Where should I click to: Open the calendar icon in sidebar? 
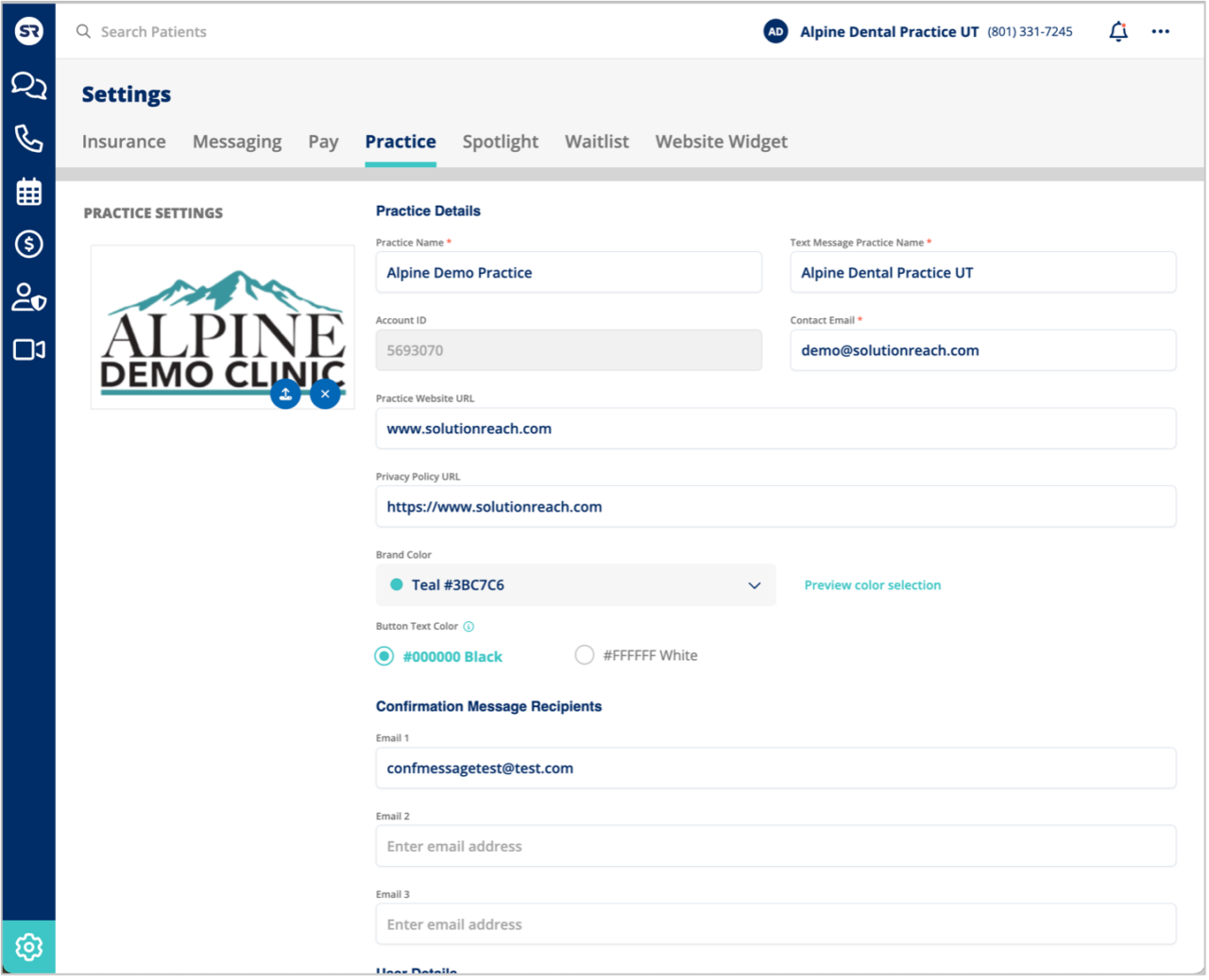pyautogui.click(x=29, y=192)
